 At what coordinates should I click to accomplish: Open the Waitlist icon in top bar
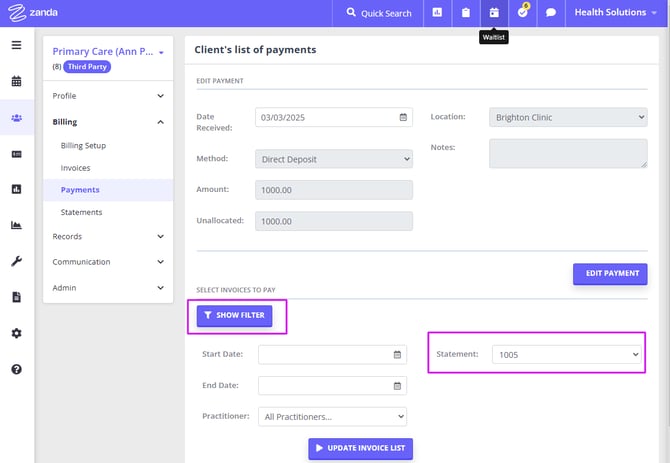(494, 13)
